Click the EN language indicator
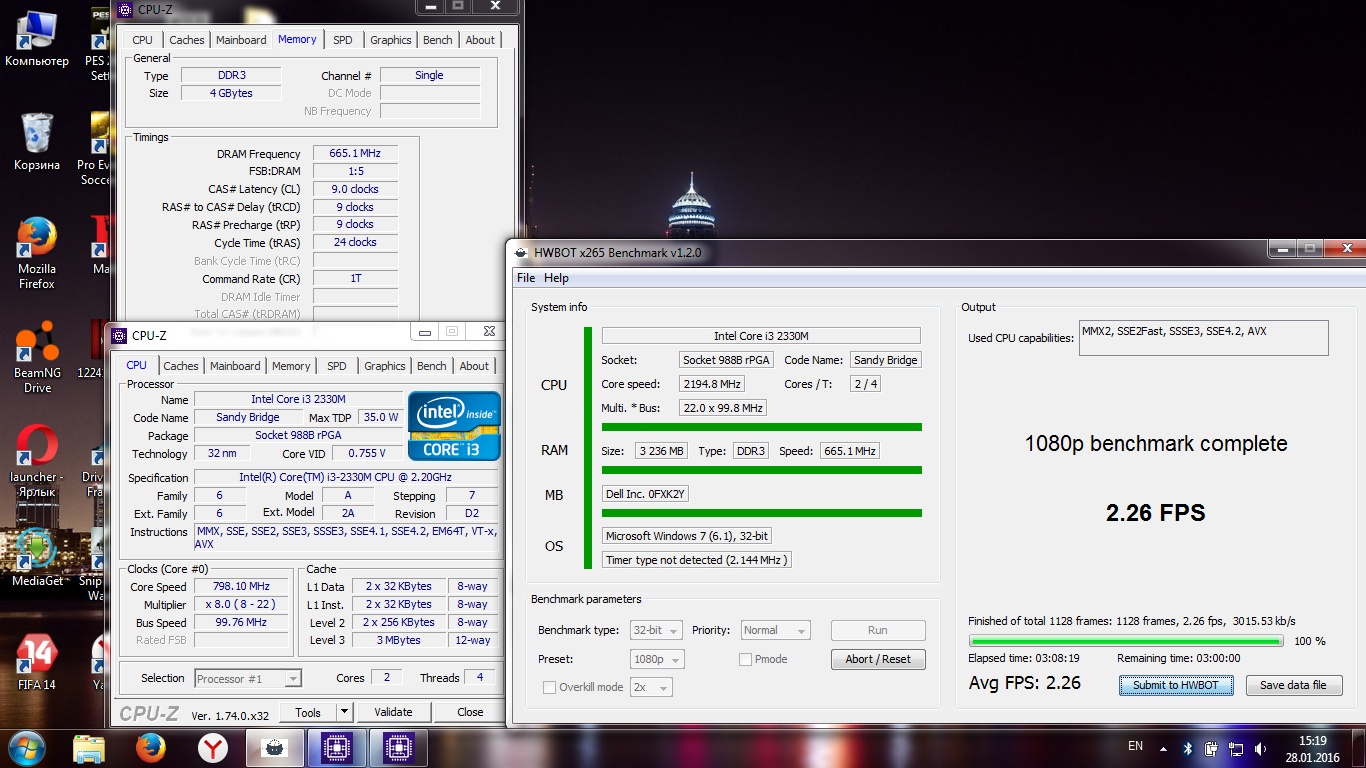Image resolution: width=1366 pixels, height=768 pixels. [1135, 746]
